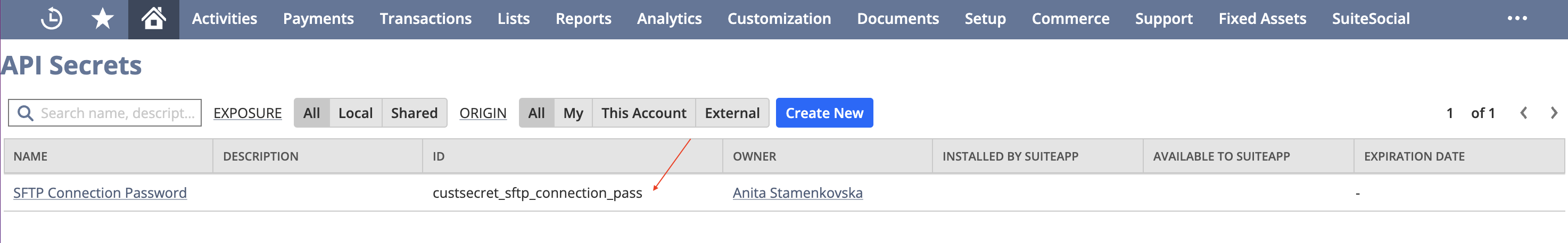Select the All origin filter
This screenshot has height=243, width=1568.
pos(537,113)
